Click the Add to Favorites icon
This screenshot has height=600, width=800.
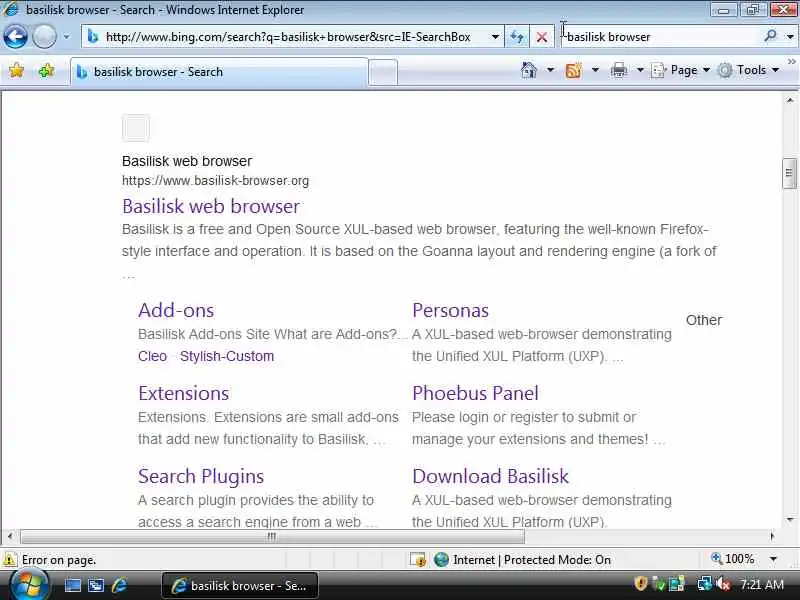point(46,70)
